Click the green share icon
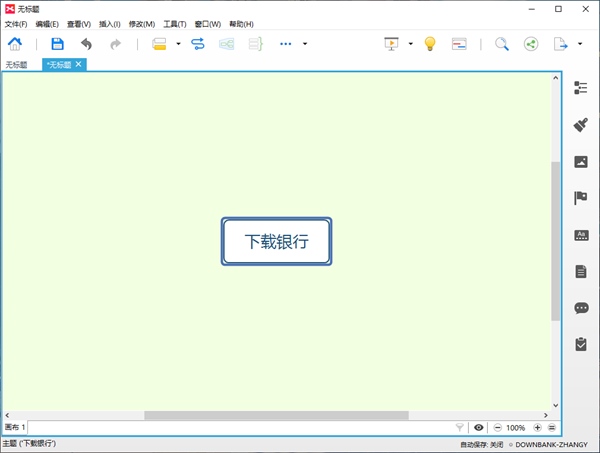This screenshot has width=600, height=453. 530,44
